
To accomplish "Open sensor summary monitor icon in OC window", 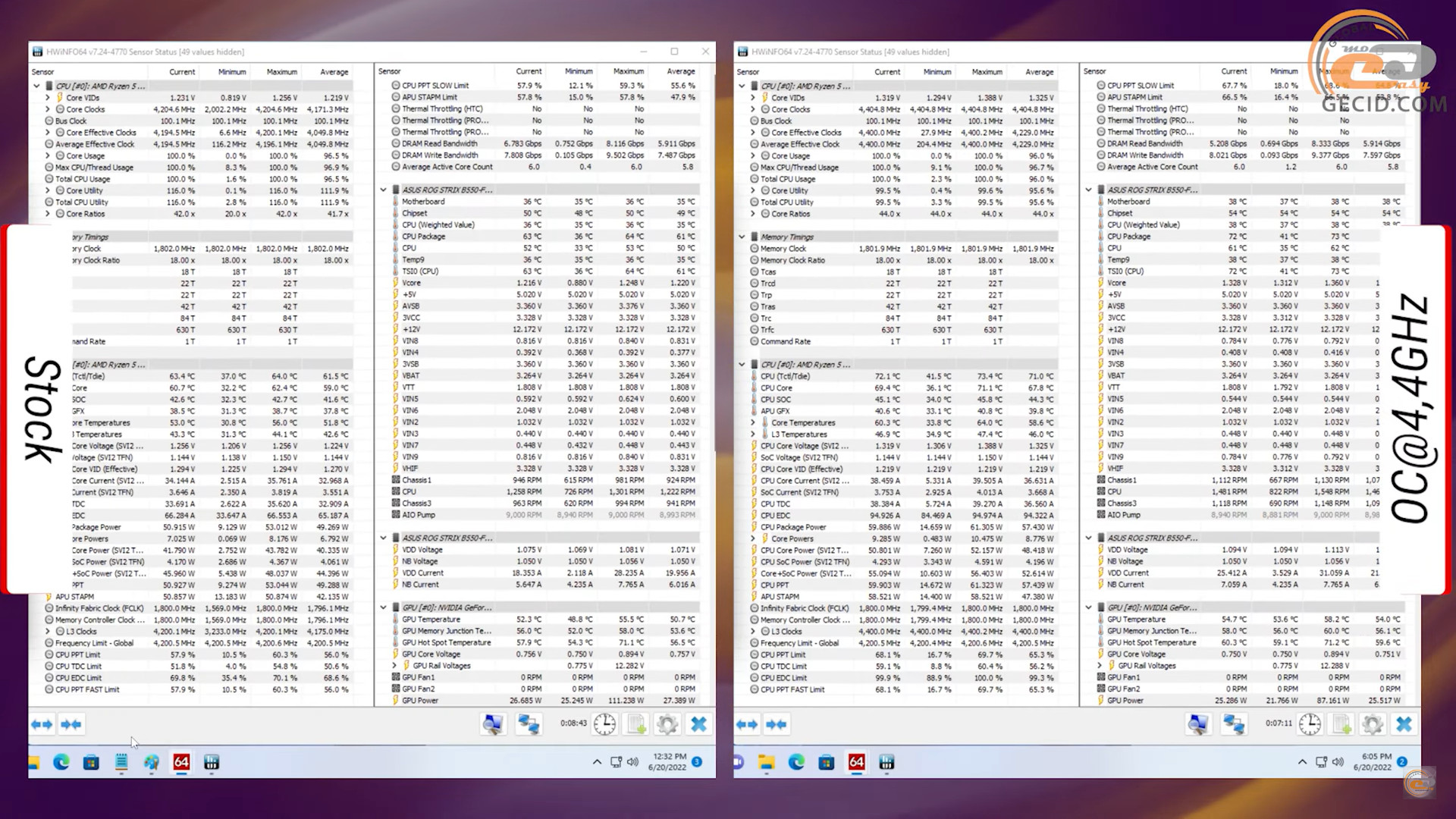I will [x=1197, y=724].
